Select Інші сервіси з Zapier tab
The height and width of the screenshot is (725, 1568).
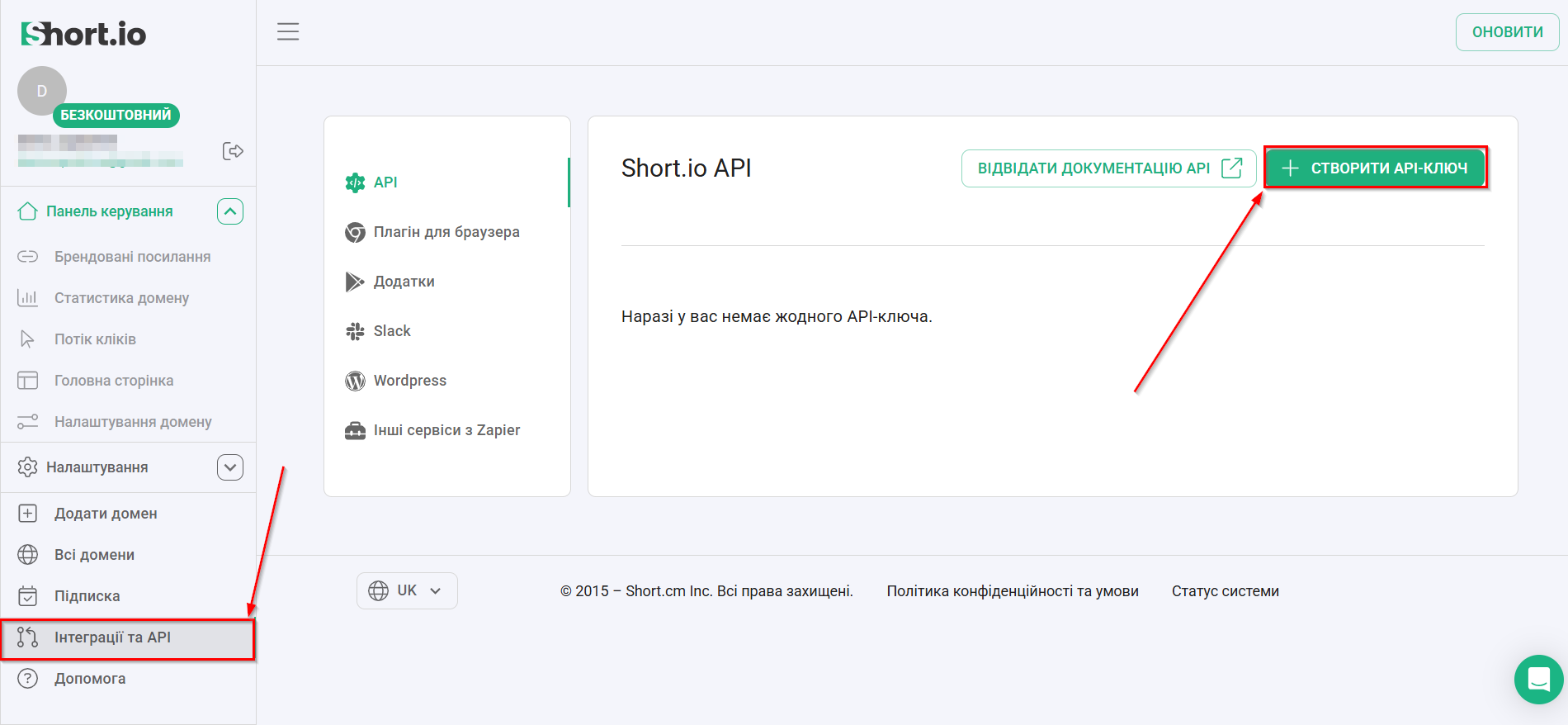coord(446,430)
